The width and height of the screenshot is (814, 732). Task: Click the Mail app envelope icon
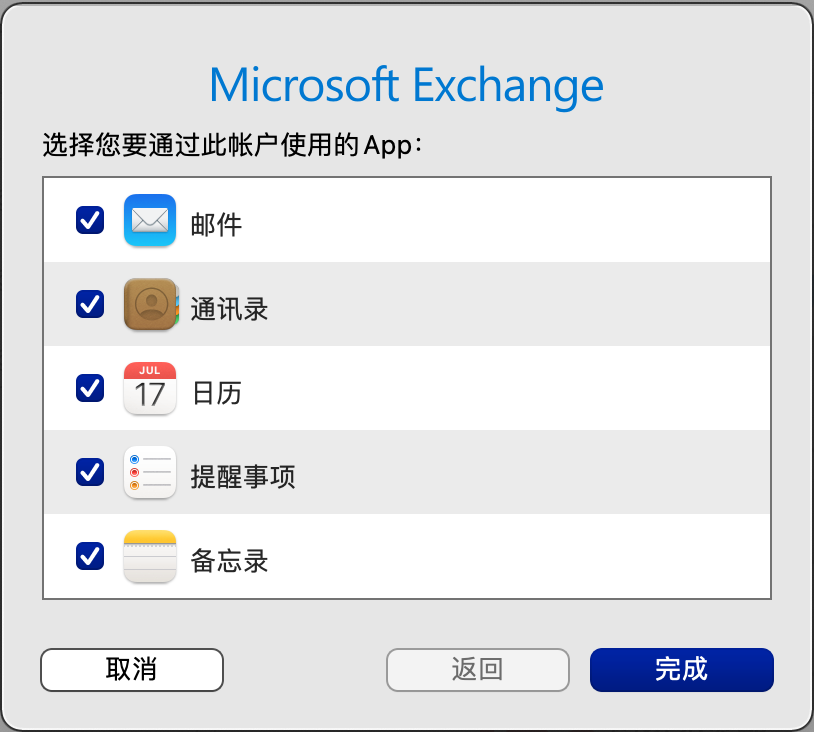(x=150, y=220)
